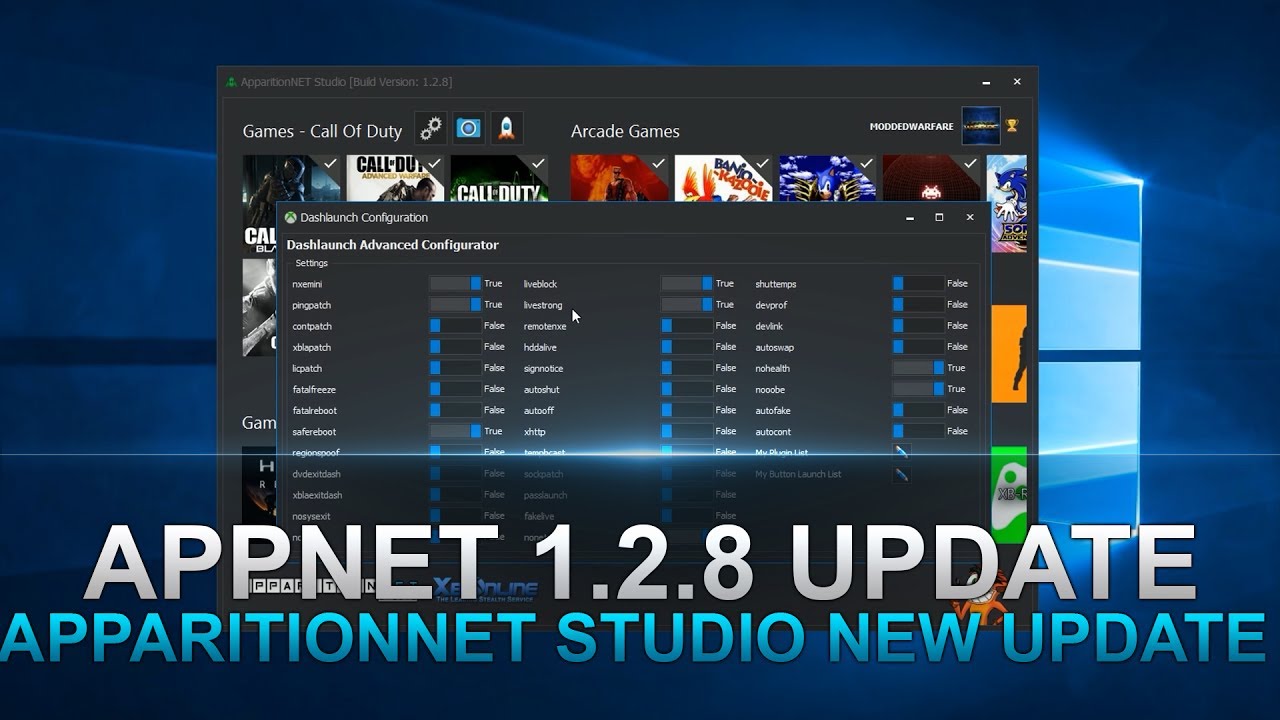Uncheck the Banjo-Kazooie game checkmark
1280x720 pixels.
[762, 163]
